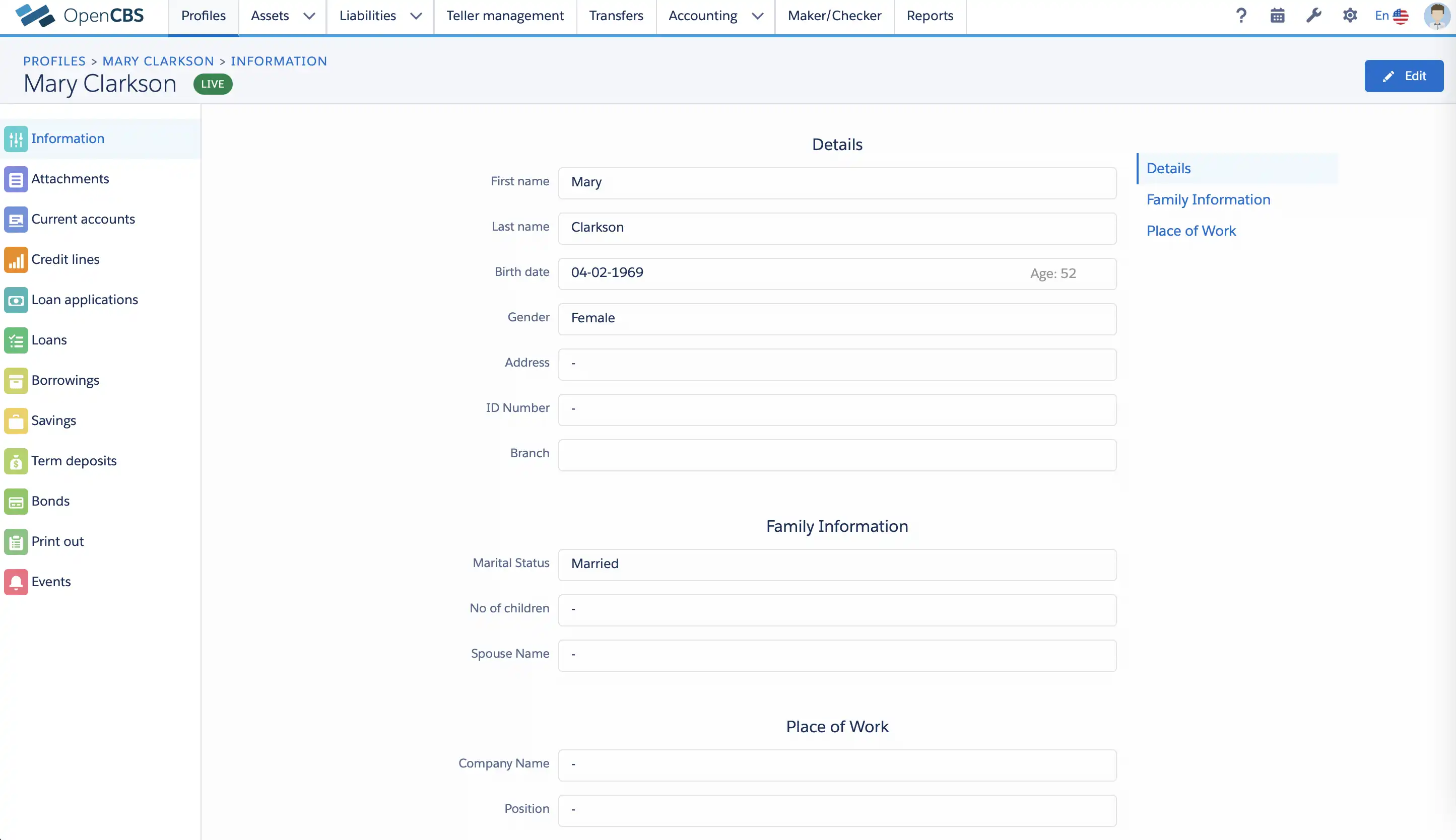
Task: Click Birth date input field
Action: [837, 272]
